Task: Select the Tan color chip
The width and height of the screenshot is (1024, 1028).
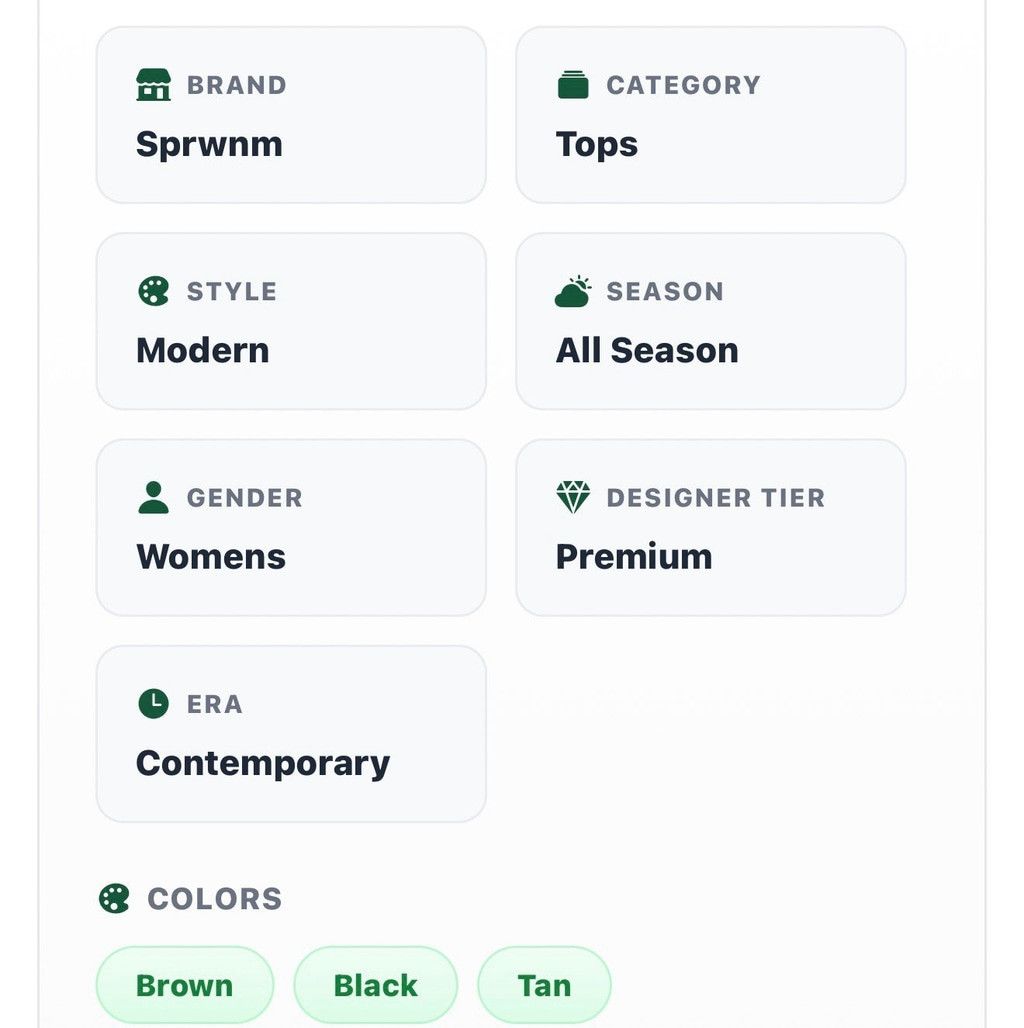Action: 544,985
